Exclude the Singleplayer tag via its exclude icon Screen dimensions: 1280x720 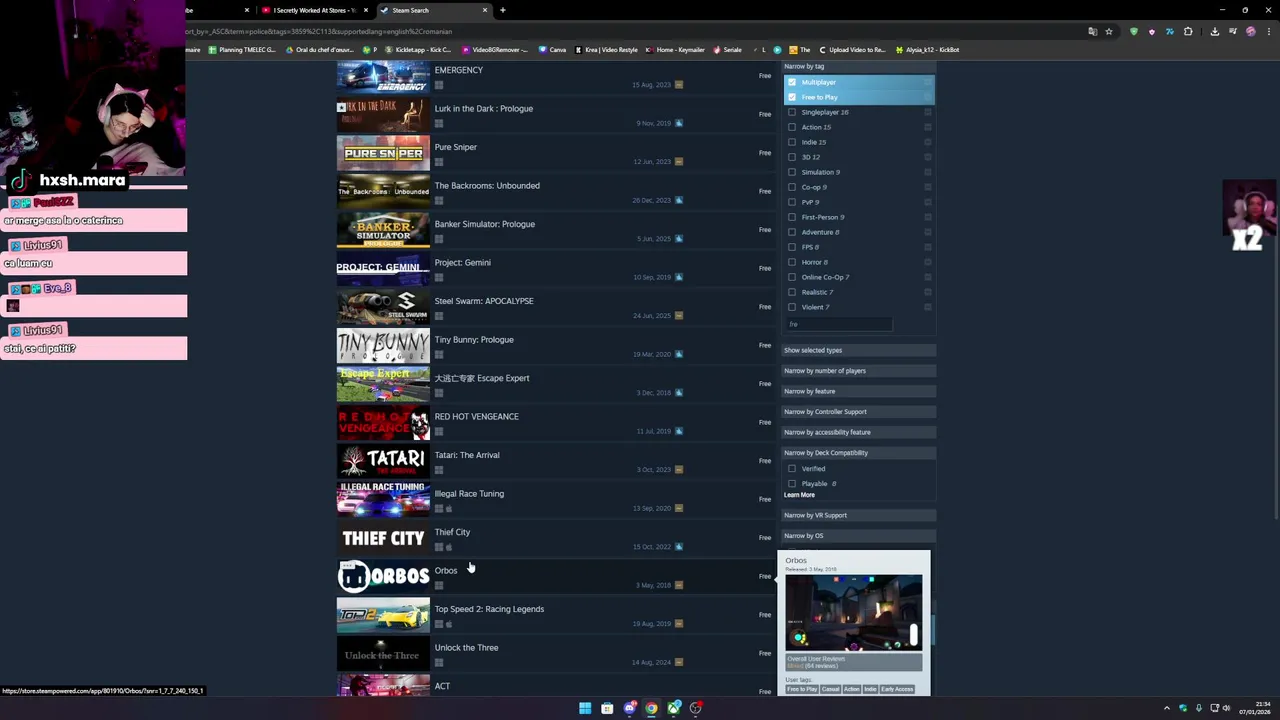pyautogui.click(x=928, y=112)
